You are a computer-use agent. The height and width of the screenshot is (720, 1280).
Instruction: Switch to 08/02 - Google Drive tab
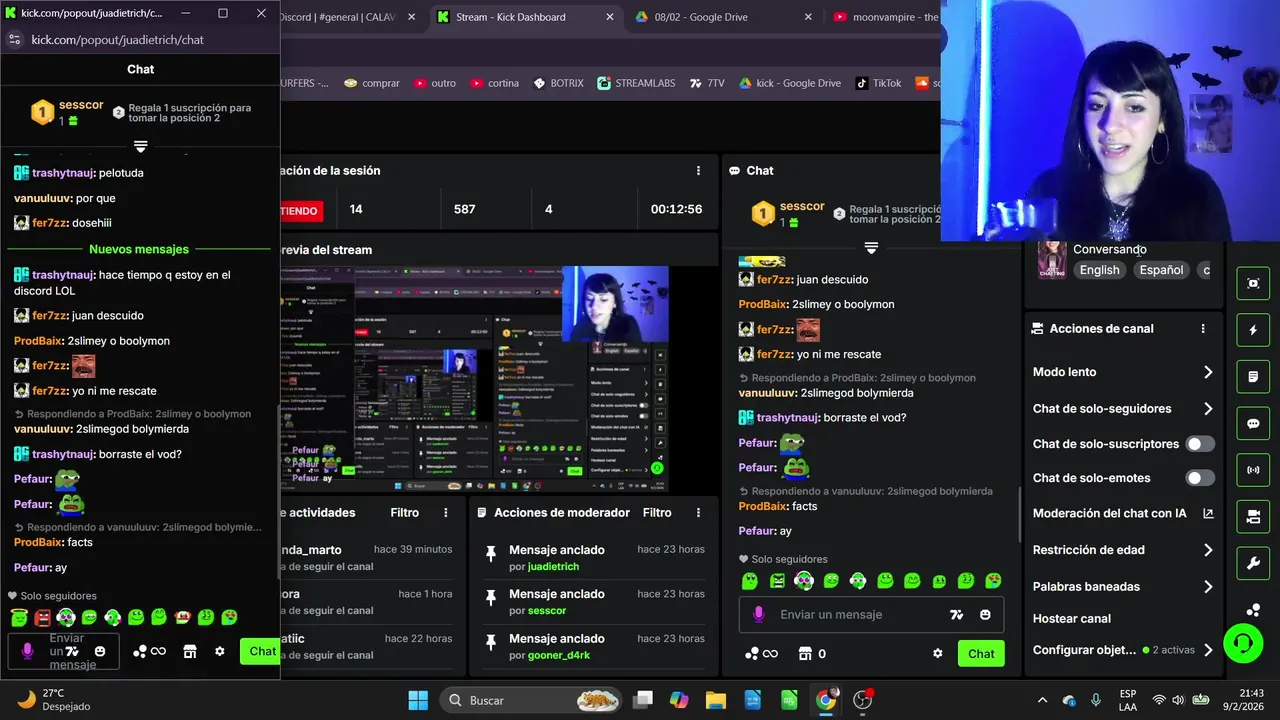(722, 17)
